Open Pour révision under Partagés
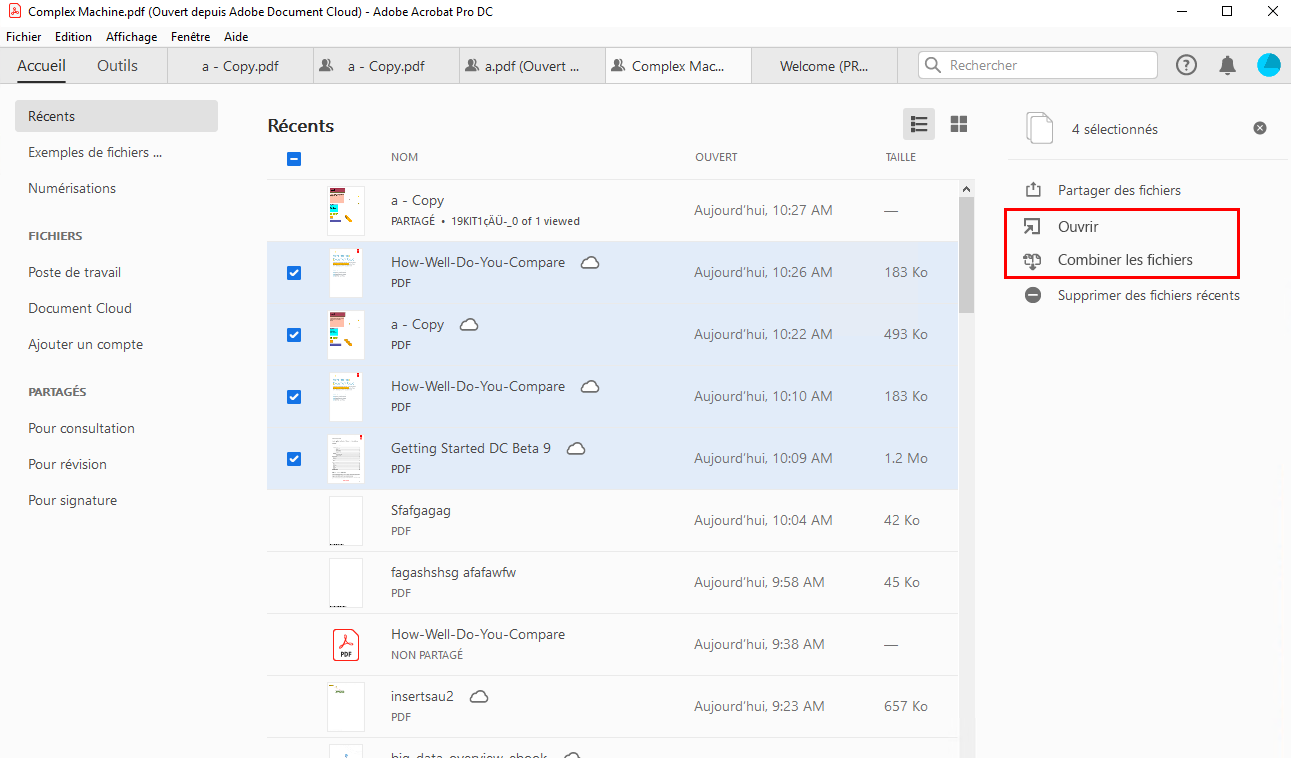 [x=67, y=464]
